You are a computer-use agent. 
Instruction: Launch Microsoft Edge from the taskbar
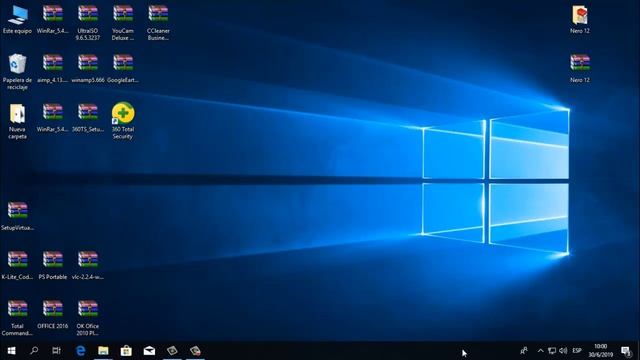(x=81, y=351)
